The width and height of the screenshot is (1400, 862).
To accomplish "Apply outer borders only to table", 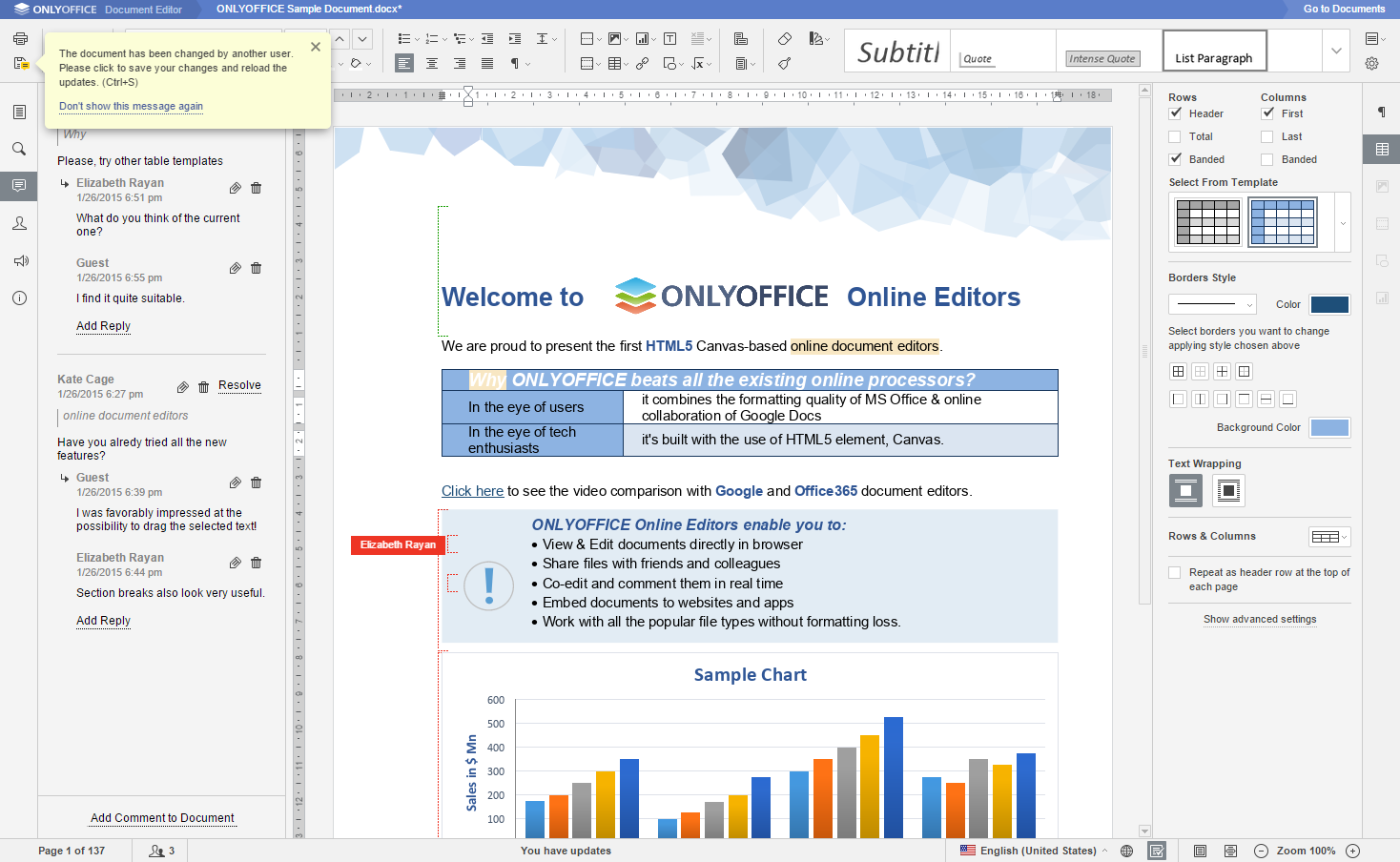I will tap(1245, 372).
